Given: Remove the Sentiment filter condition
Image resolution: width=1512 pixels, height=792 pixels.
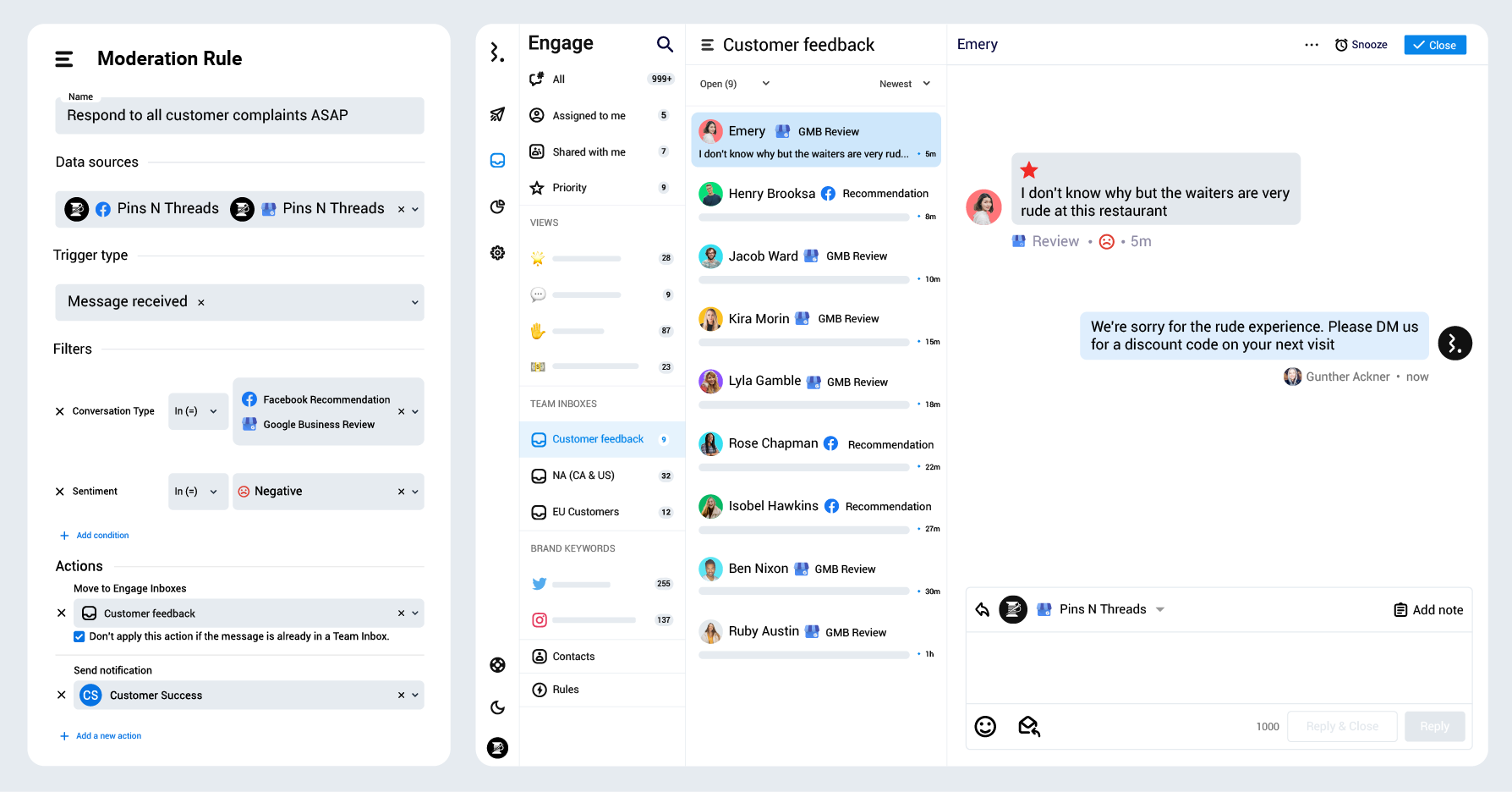Looking at the screenshot, I should pos(60,492).
